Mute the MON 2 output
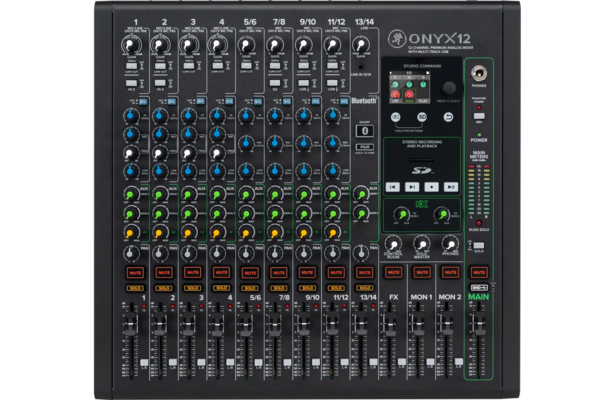 pos(451,273)
